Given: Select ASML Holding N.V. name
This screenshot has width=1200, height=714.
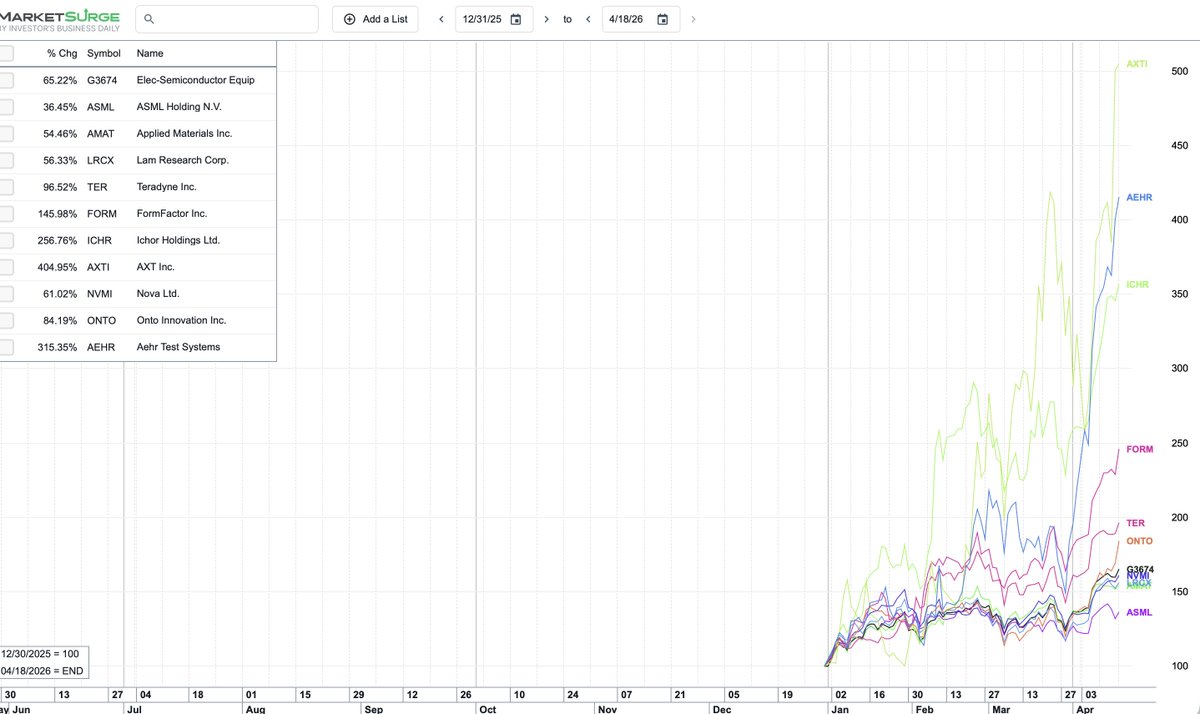Looking at the screenshot, I should [x=179, y=107].
